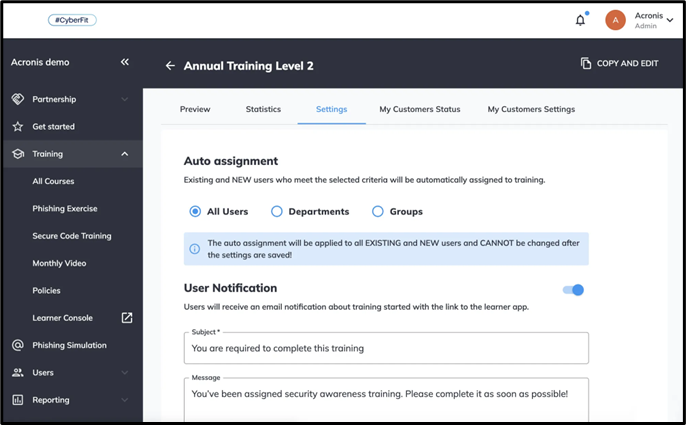Screen dimensions: 686x425
Task: Collapse the sidebar with double chevron
Action: pos(125,62)
